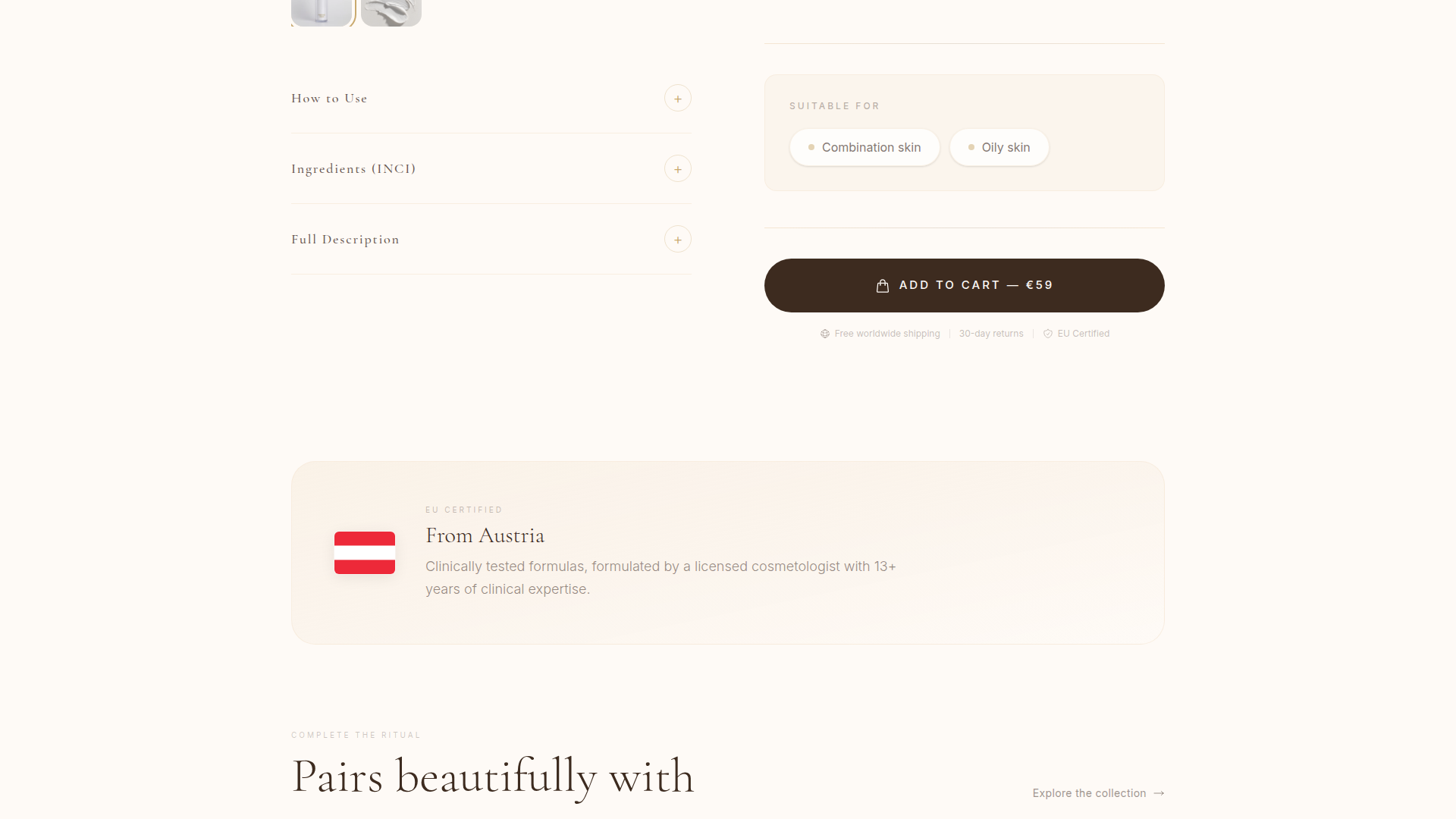This screenshot has width=1456, height=819.
Task: Add product to cart for €59
Action: click(x=964, y=285)
